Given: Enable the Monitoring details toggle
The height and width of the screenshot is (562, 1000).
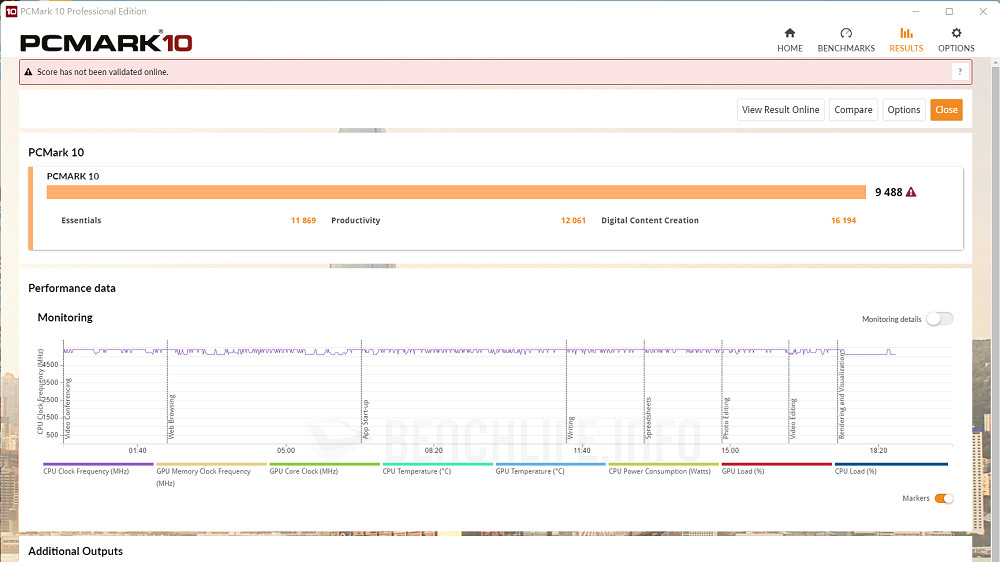Looking at the screenshot, I should (939, 319).
